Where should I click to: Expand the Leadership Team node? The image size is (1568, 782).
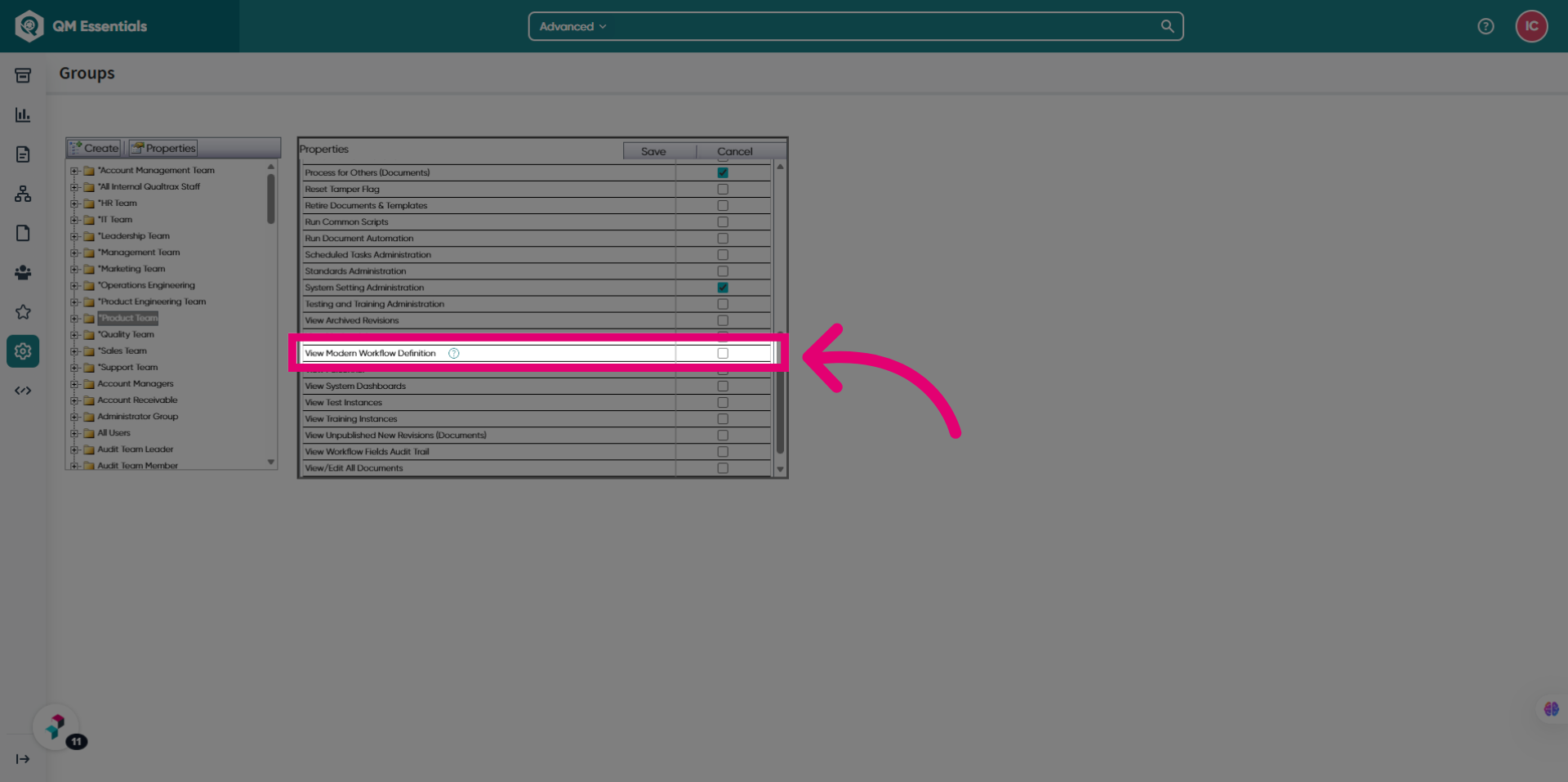74,236
